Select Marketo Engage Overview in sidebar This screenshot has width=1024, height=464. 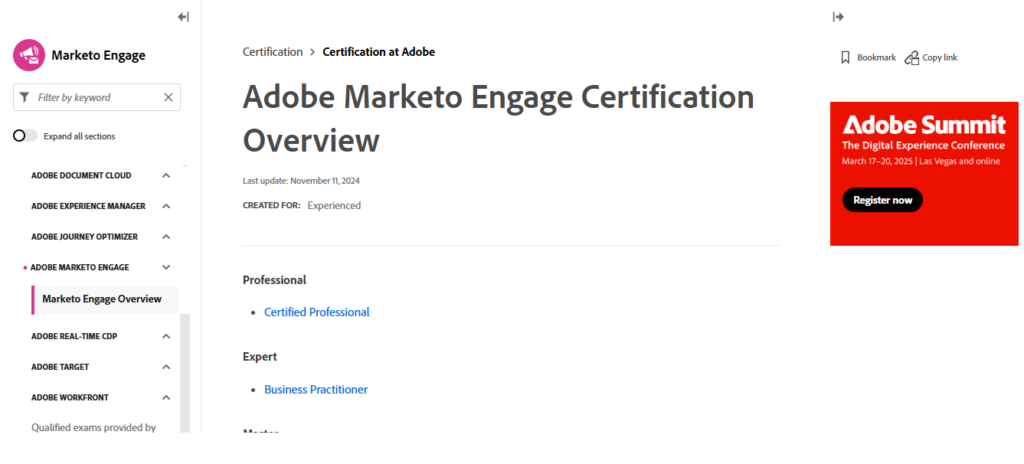pos(104,299)
